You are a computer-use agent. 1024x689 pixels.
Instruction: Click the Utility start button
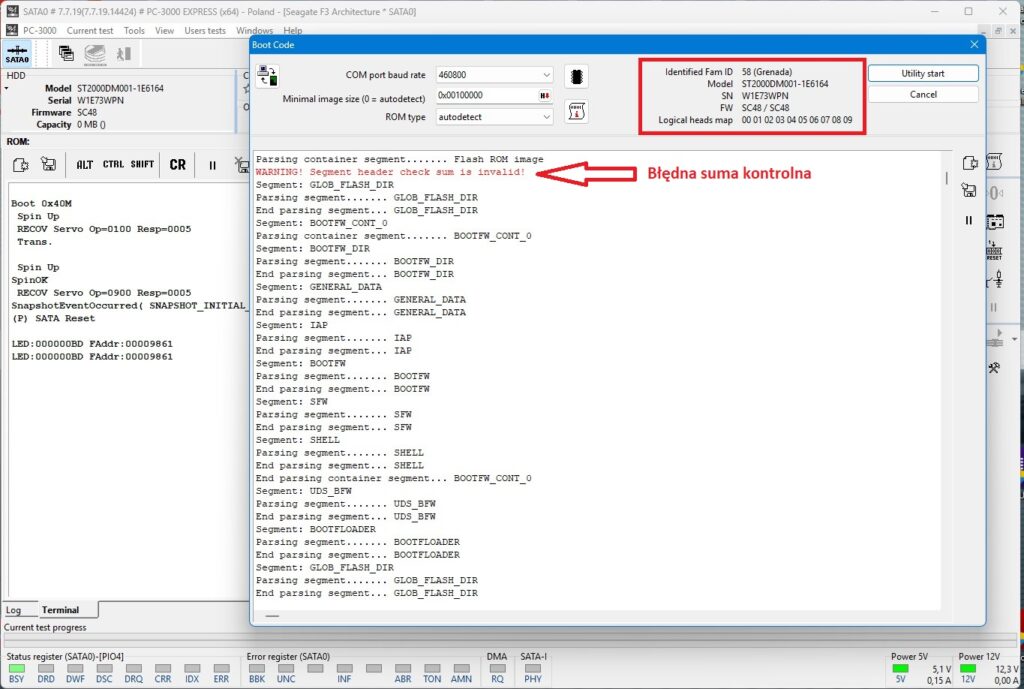click(x=923, y=74)
